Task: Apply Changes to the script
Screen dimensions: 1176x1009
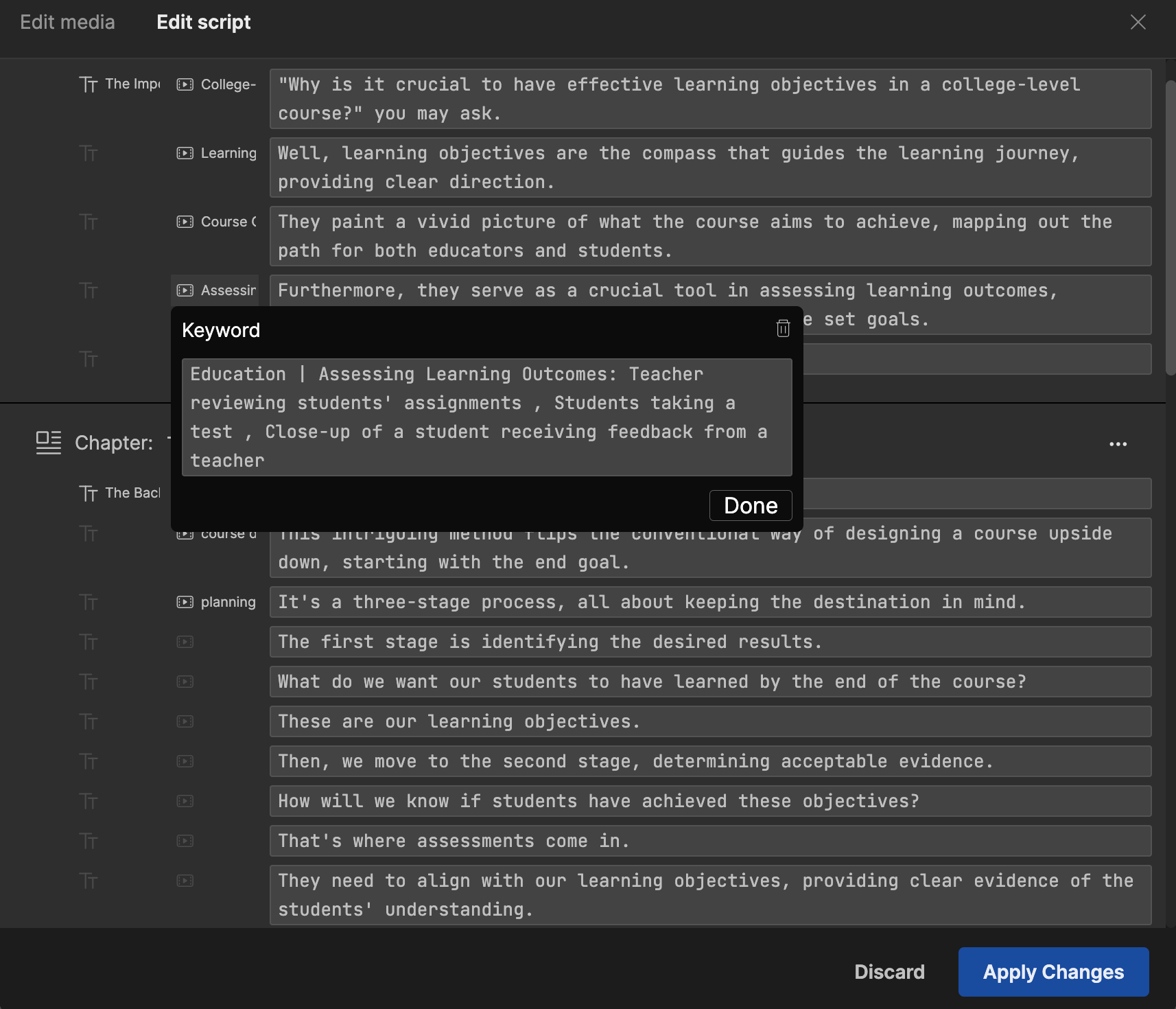Action: 1053,971
